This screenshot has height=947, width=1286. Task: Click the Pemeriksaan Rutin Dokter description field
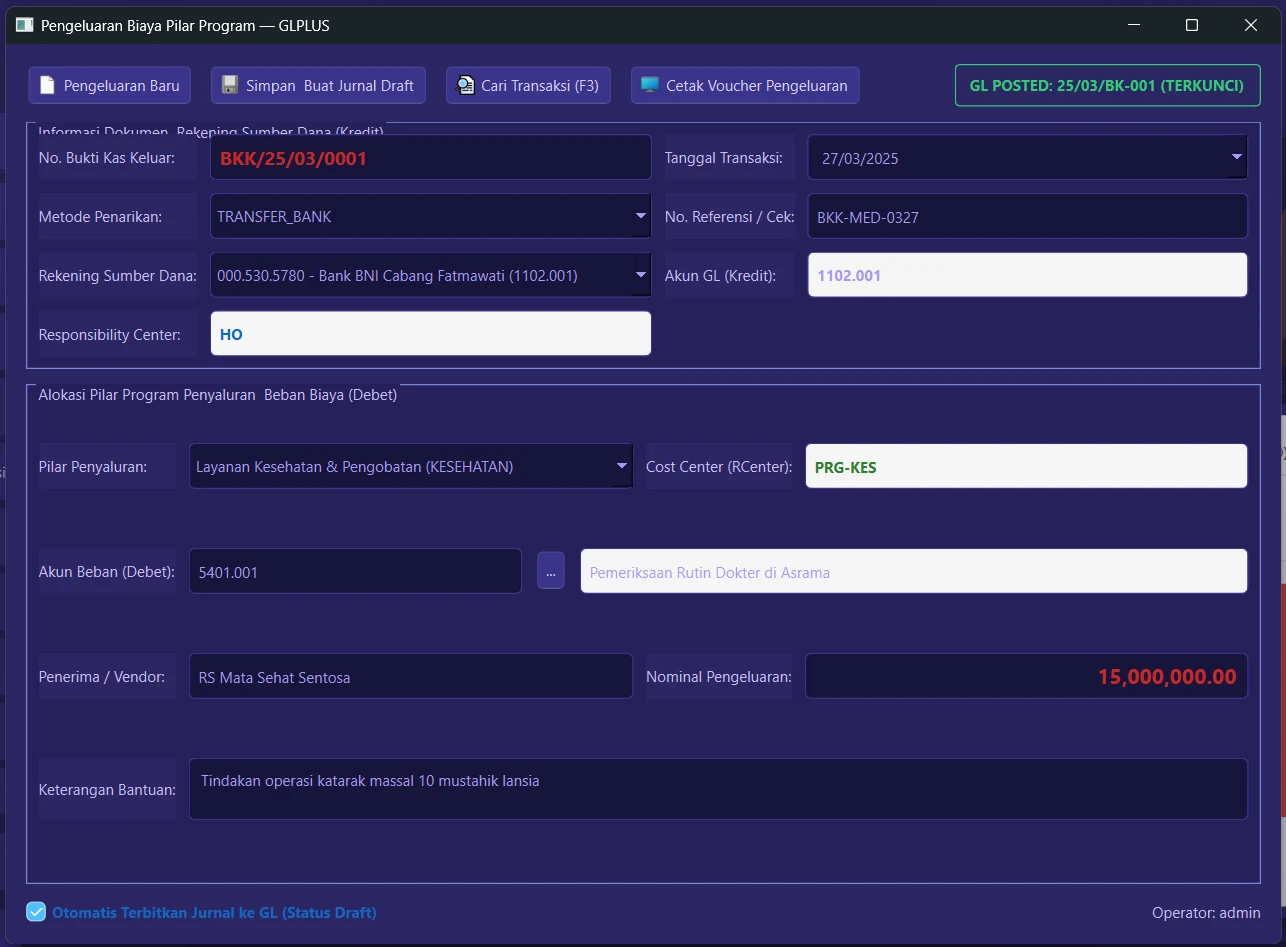point(914,571)
